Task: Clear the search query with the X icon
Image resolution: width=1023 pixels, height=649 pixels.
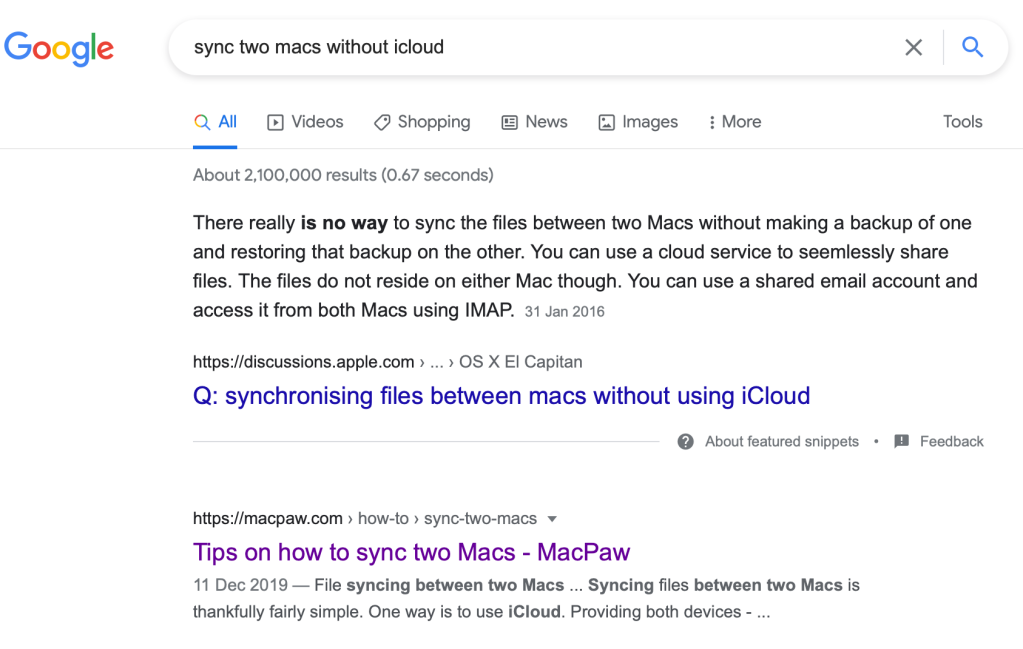Action: 913,47
